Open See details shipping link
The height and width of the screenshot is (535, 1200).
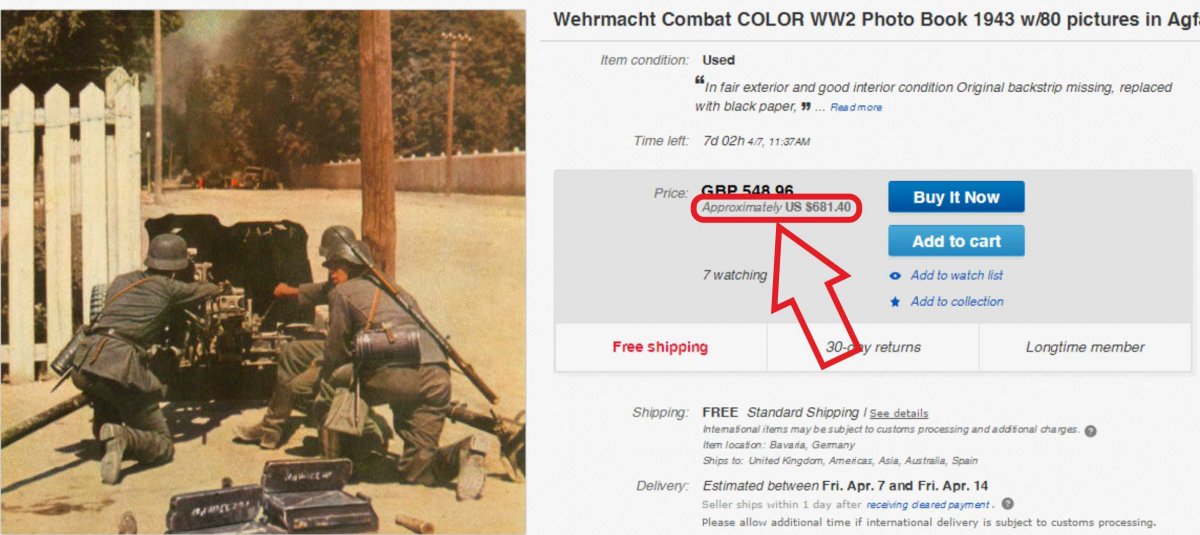[x=898, y=413]
